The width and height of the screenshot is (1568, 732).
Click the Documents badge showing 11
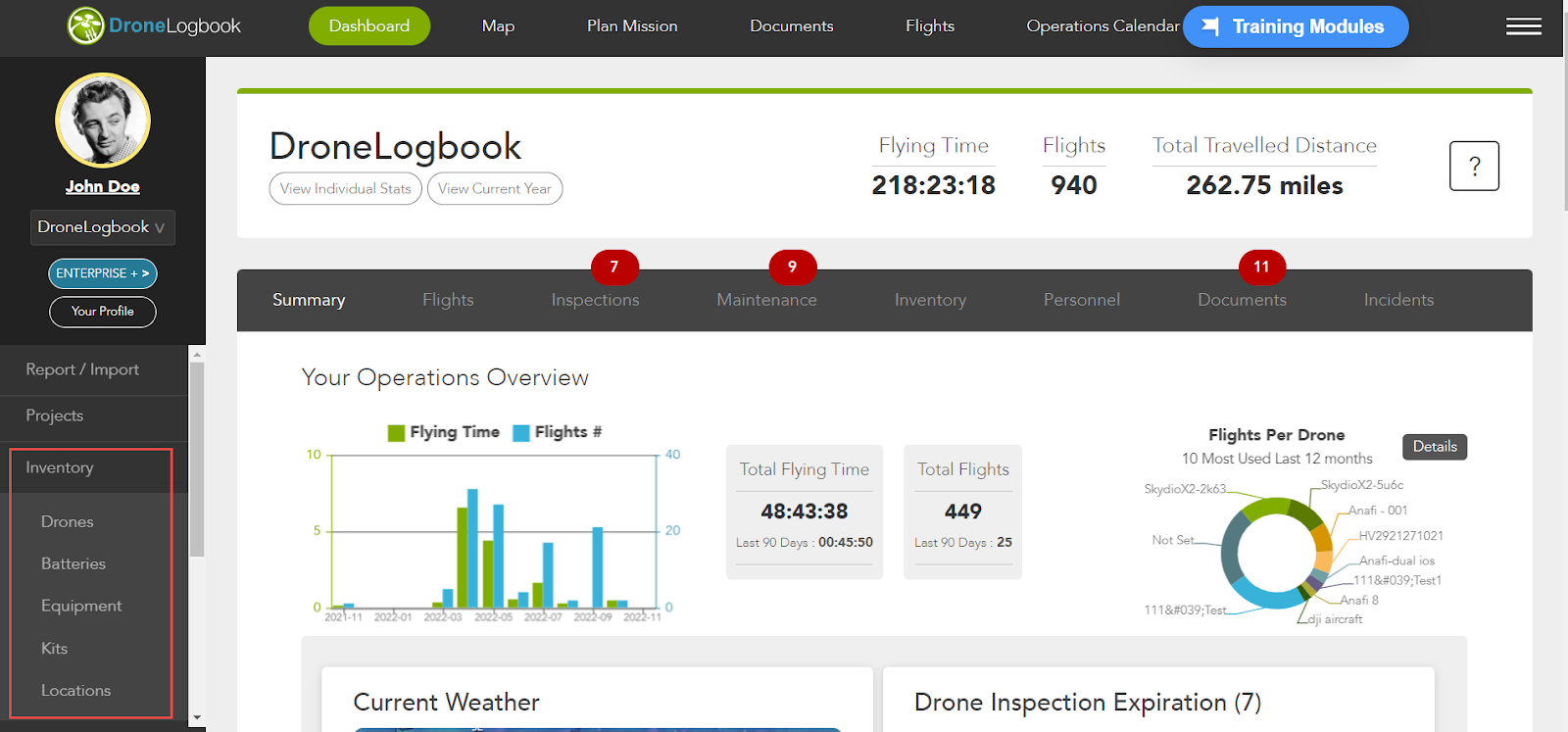[x=1262, y=267]
